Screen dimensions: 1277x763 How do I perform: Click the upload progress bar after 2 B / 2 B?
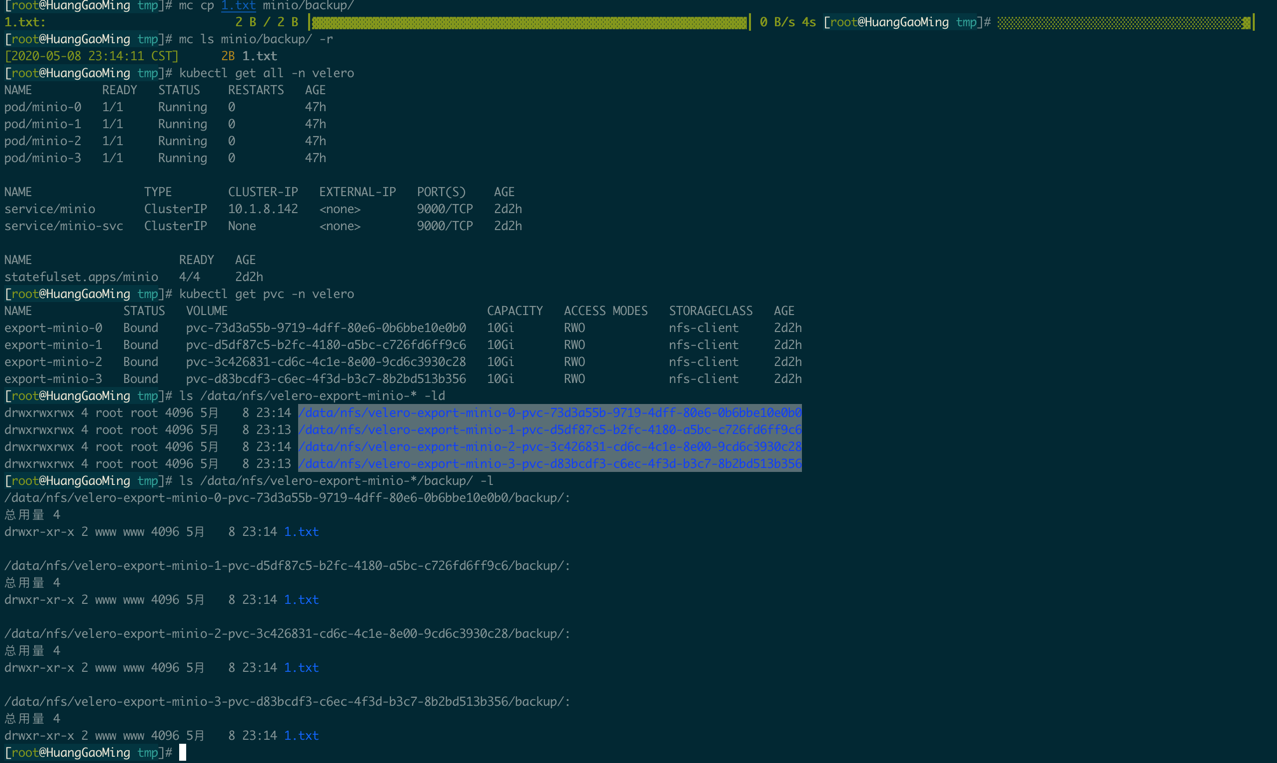point(530,22)
